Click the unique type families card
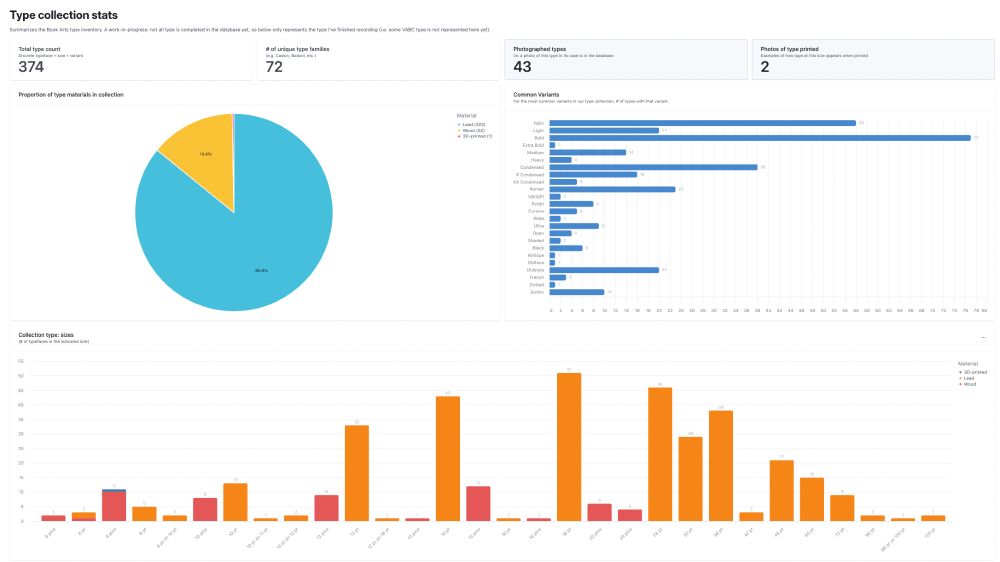1000x562 pixels. 377,60
